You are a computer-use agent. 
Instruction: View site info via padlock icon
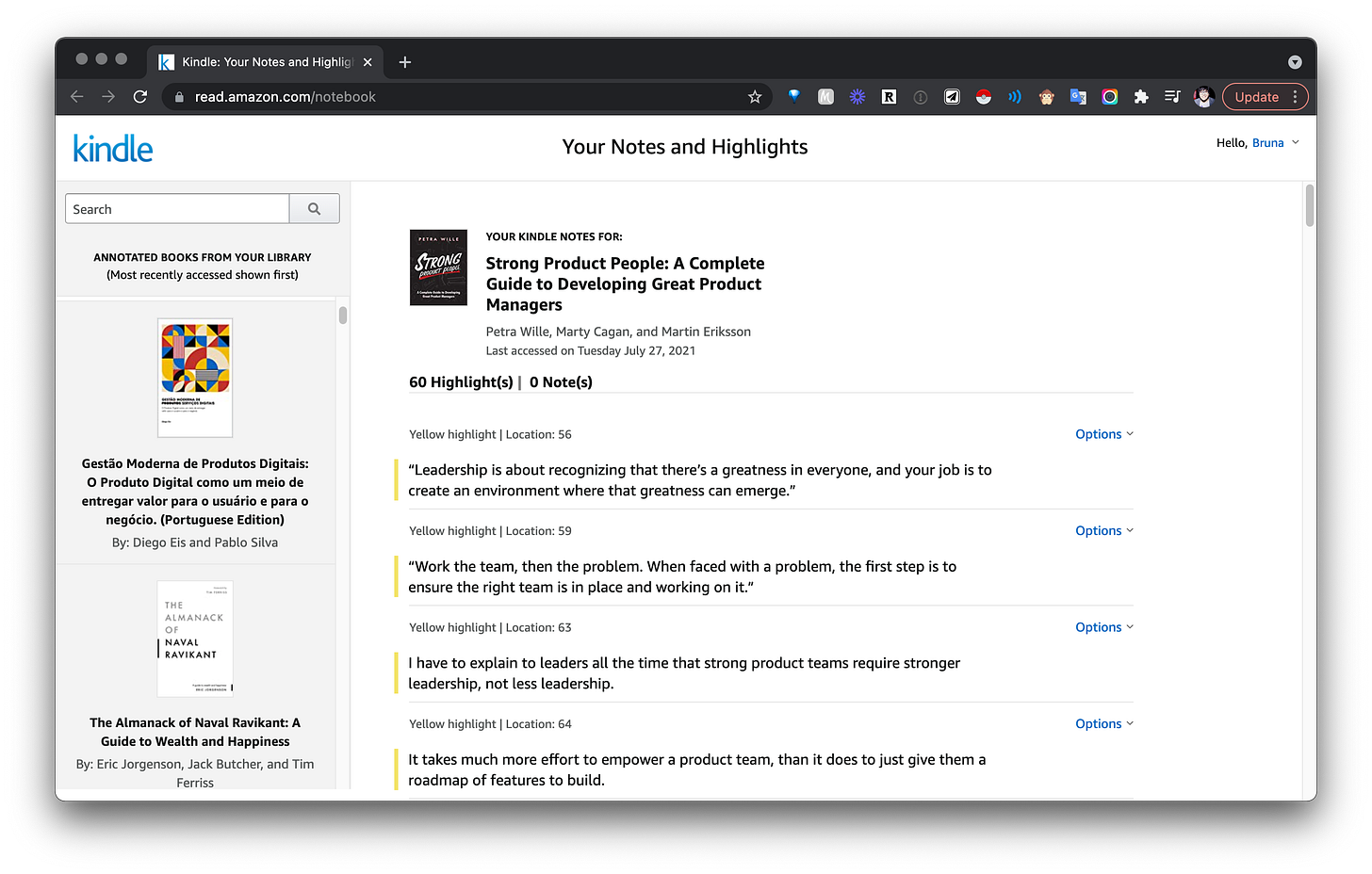coord(179,97)
